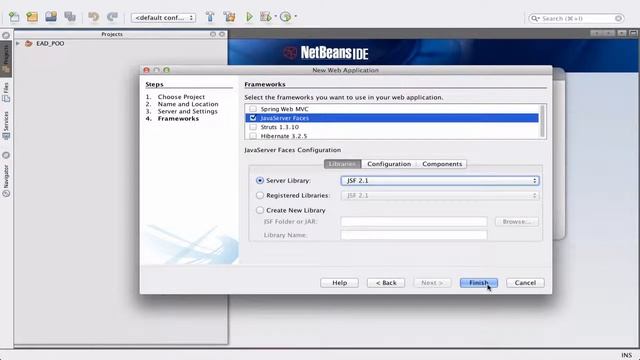Open the Projects sidebar tab
640x360 pixels.
pos(6,58)
